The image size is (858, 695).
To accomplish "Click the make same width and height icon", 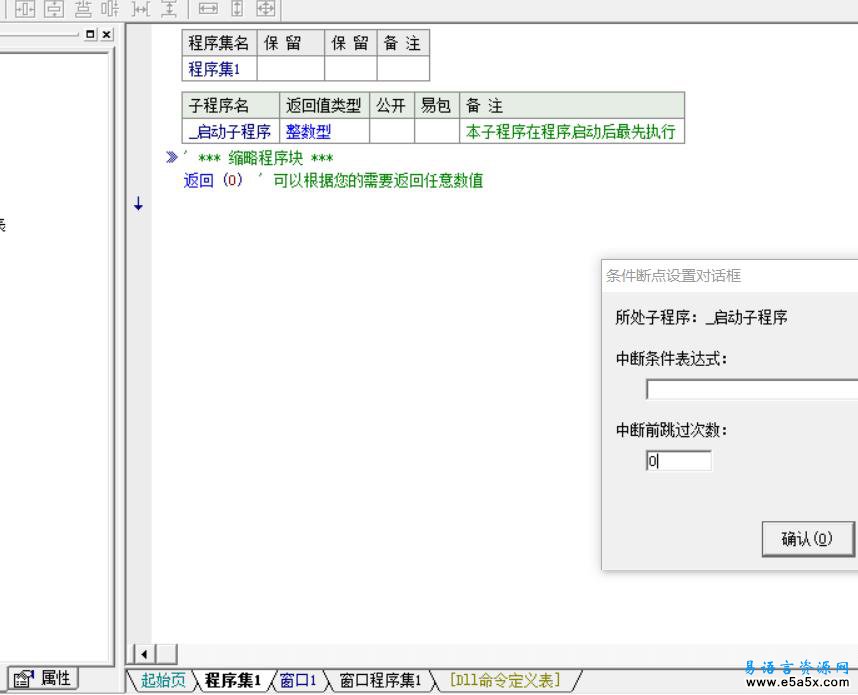I will pos(266,8).
